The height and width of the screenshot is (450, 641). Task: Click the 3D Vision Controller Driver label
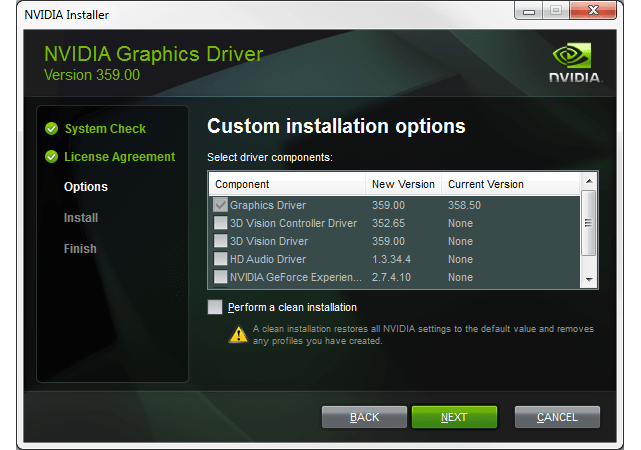pyautogui.click(x=293, y=223)
